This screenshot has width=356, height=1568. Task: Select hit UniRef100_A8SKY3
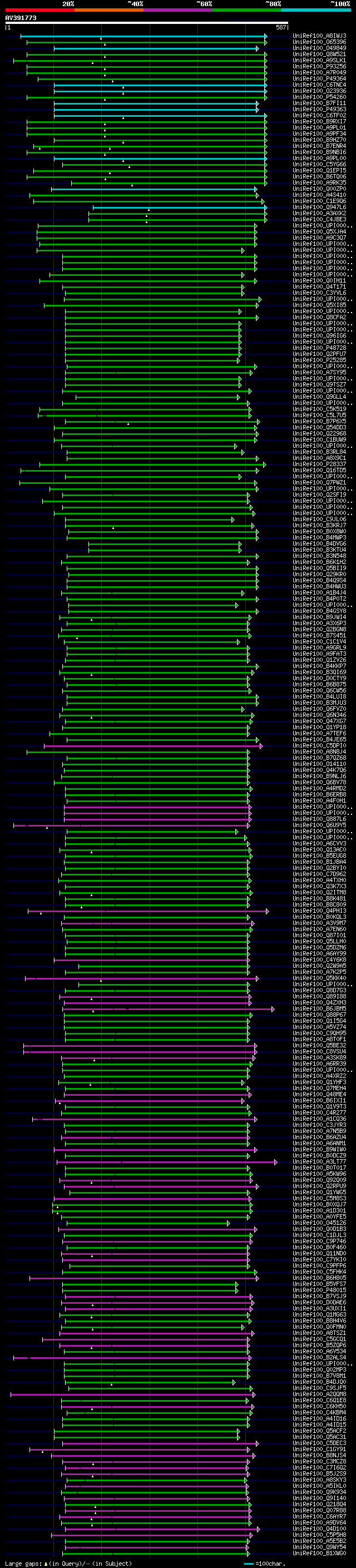(319, 1480)
